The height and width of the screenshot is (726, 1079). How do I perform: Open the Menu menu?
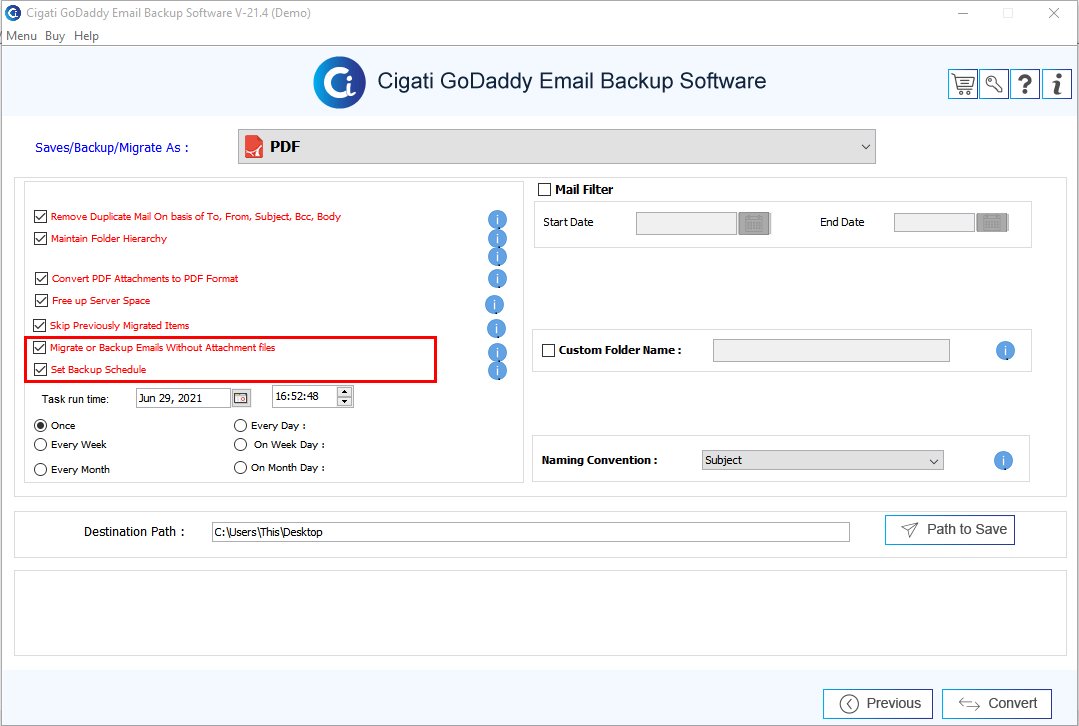pyautogui.click(x=21, y=36)
